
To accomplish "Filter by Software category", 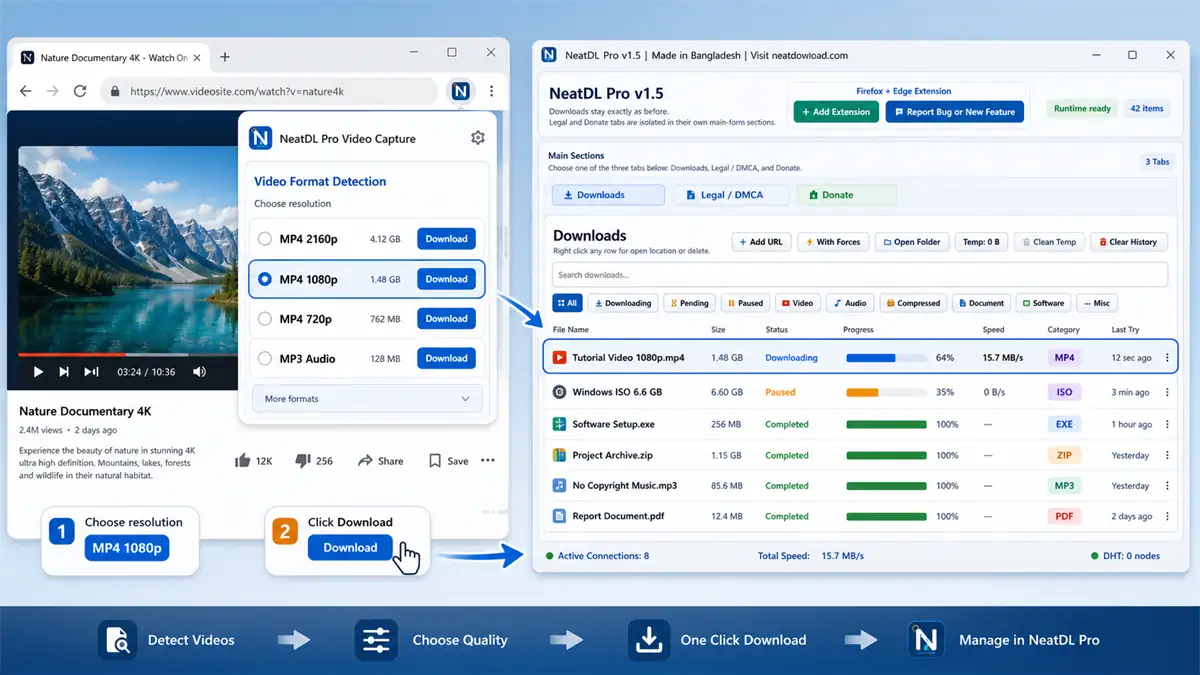I will tap(1043, 303).
